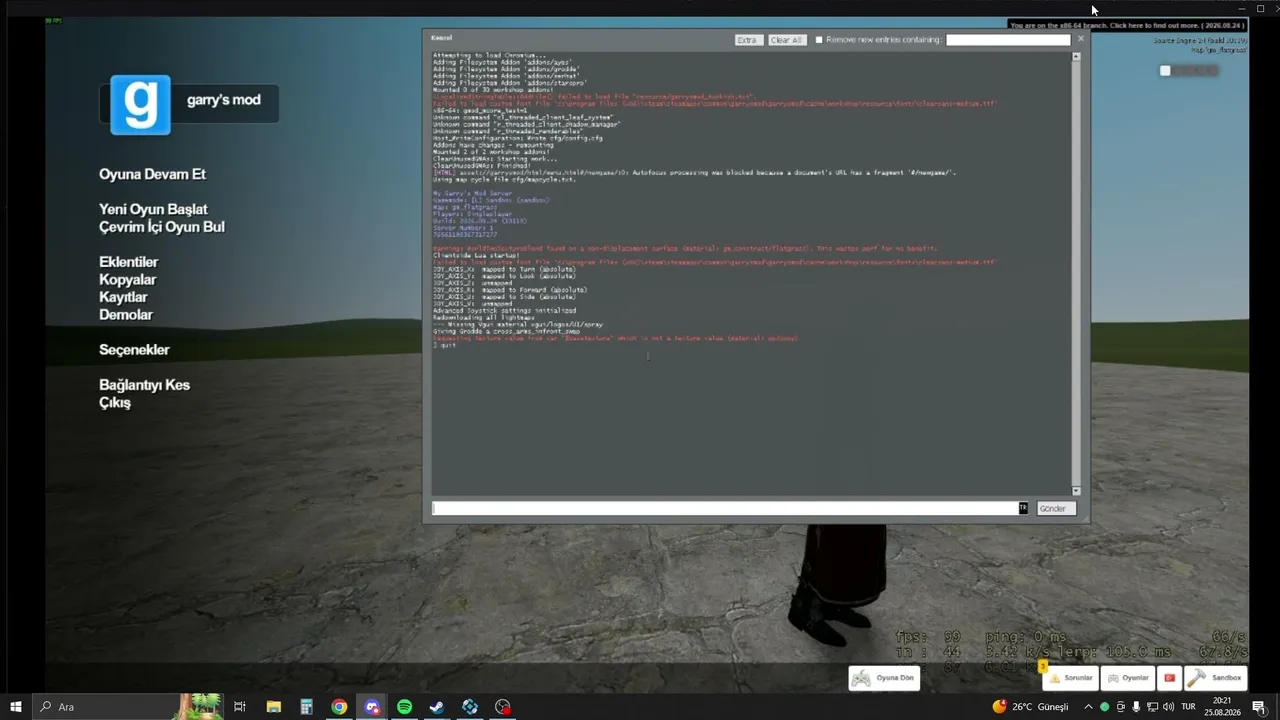Open the network tray icon
The height and width of the screenshot is (720, 1280).
pyautogui.click(x=1152, y=707)
